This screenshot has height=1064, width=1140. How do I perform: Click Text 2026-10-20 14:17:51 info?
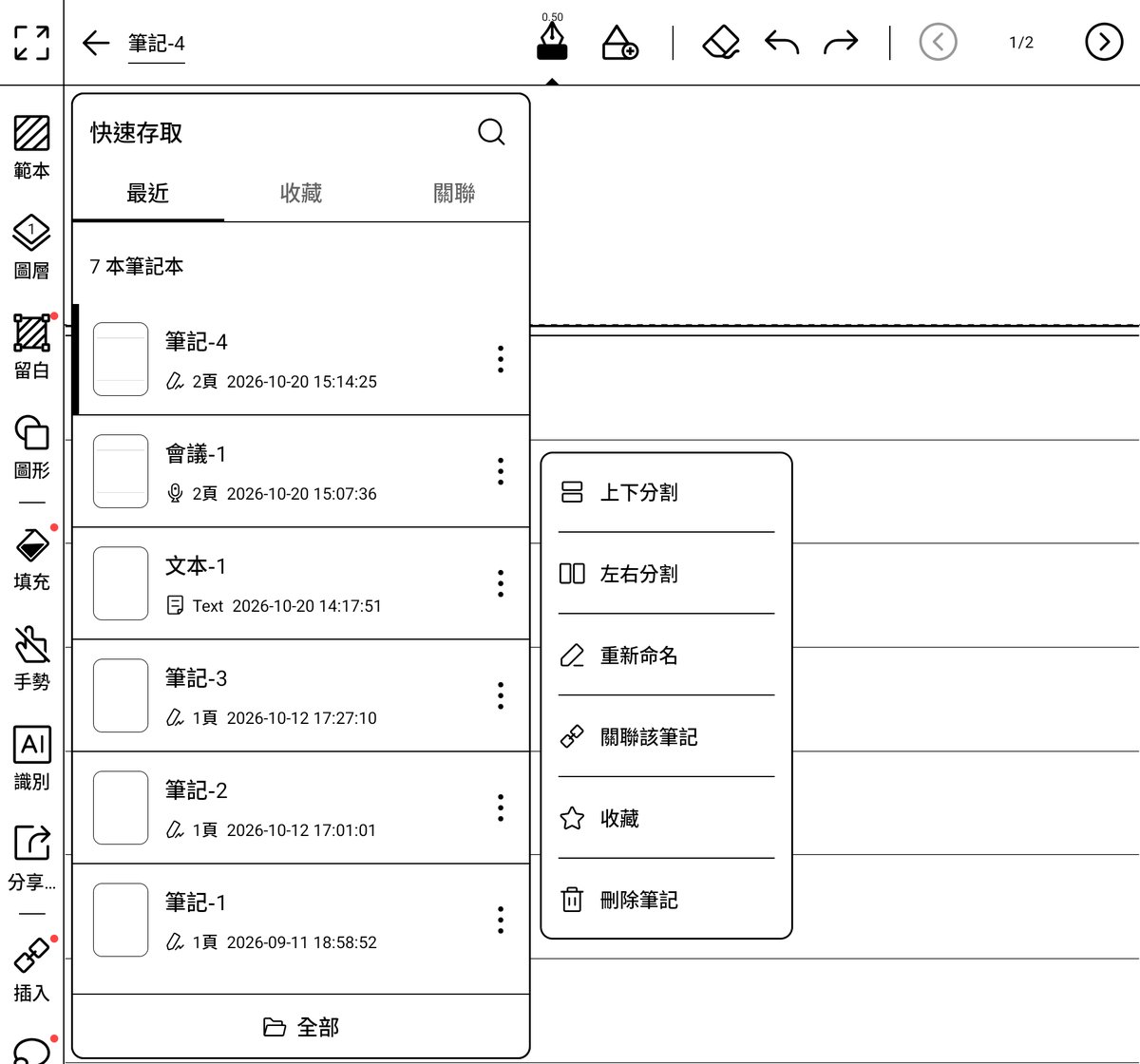click(x=287, y=606)
